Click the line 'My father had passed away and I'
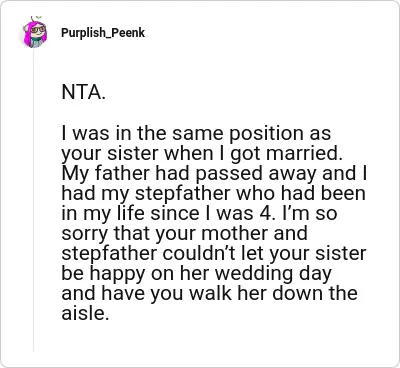 coord(214,174)
